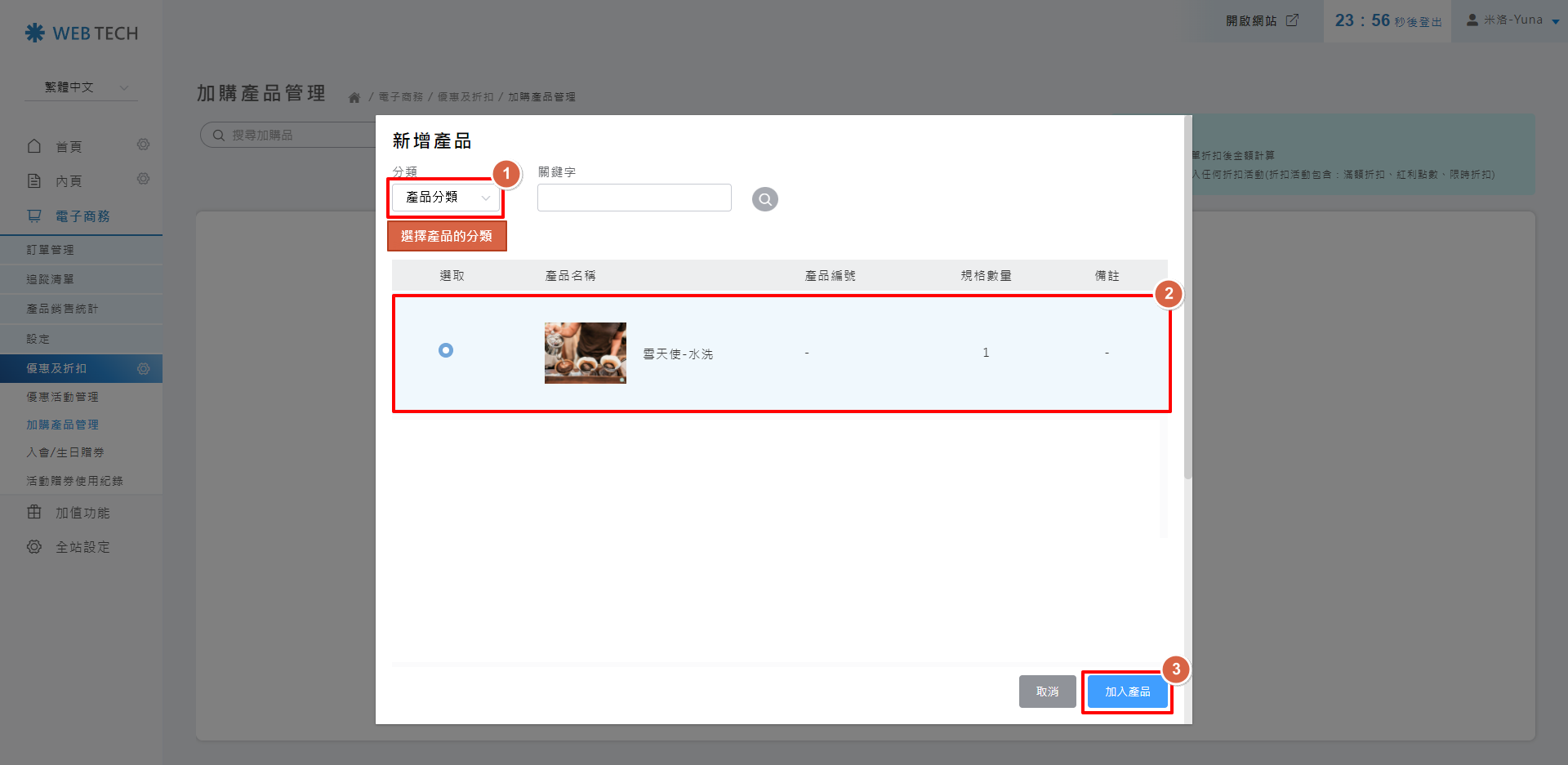Click the gear icon next to 首頁
The height and width of the screenshot is (765, 1568).
tap(143, 145)
